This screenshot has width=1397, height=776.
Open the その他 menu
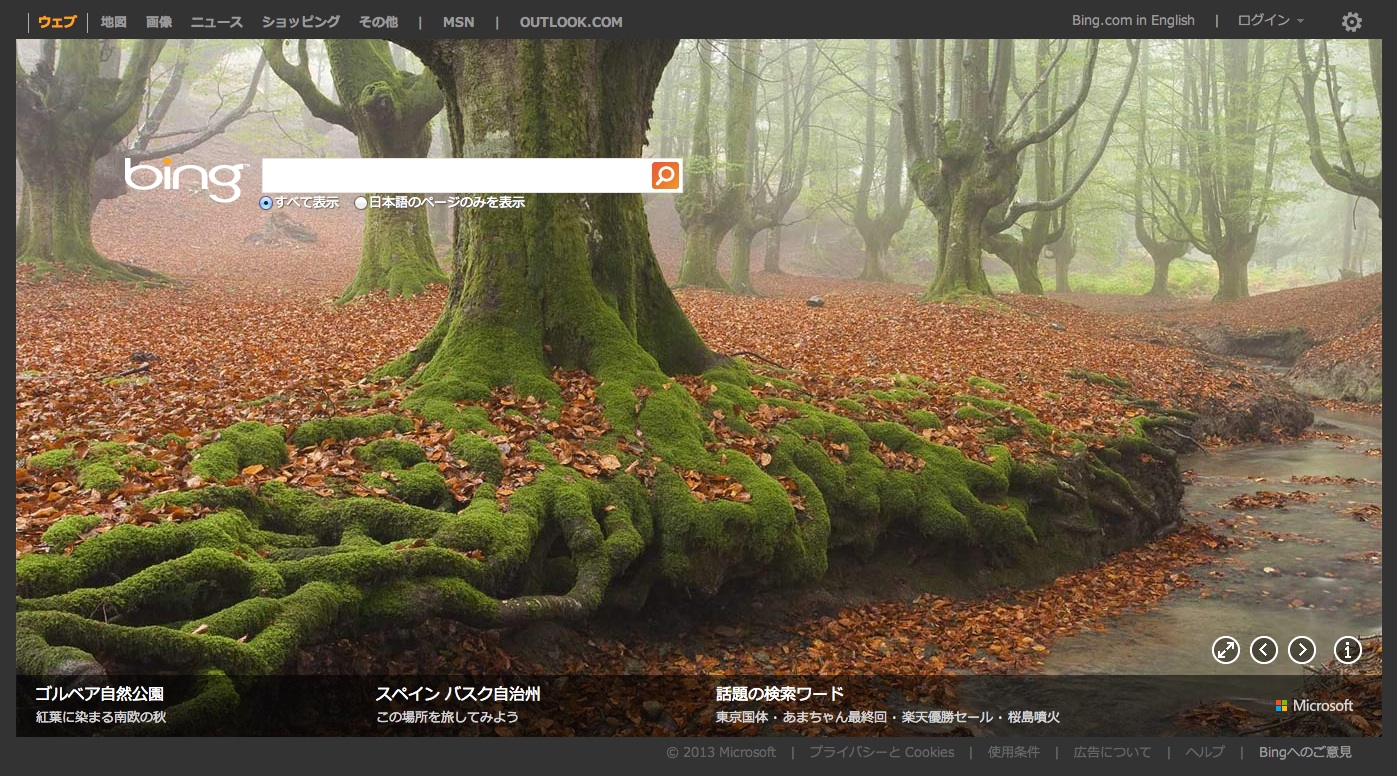coord(379,22)
